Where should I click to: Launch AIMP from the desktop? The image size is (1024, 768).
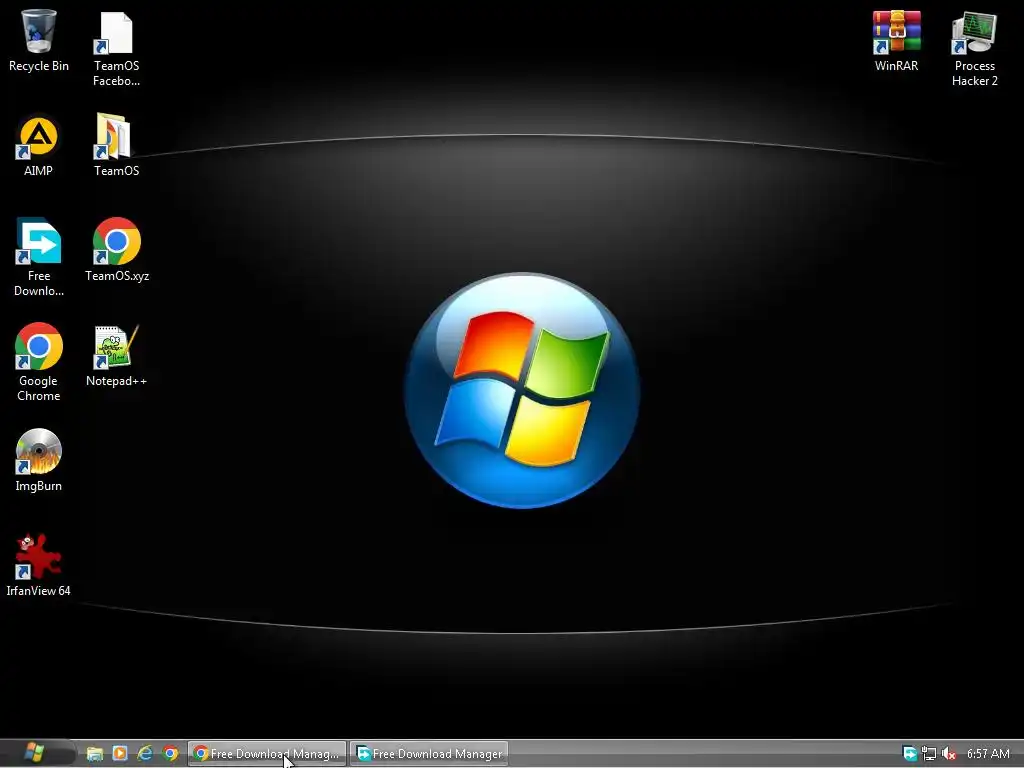[x=39, y=145]
